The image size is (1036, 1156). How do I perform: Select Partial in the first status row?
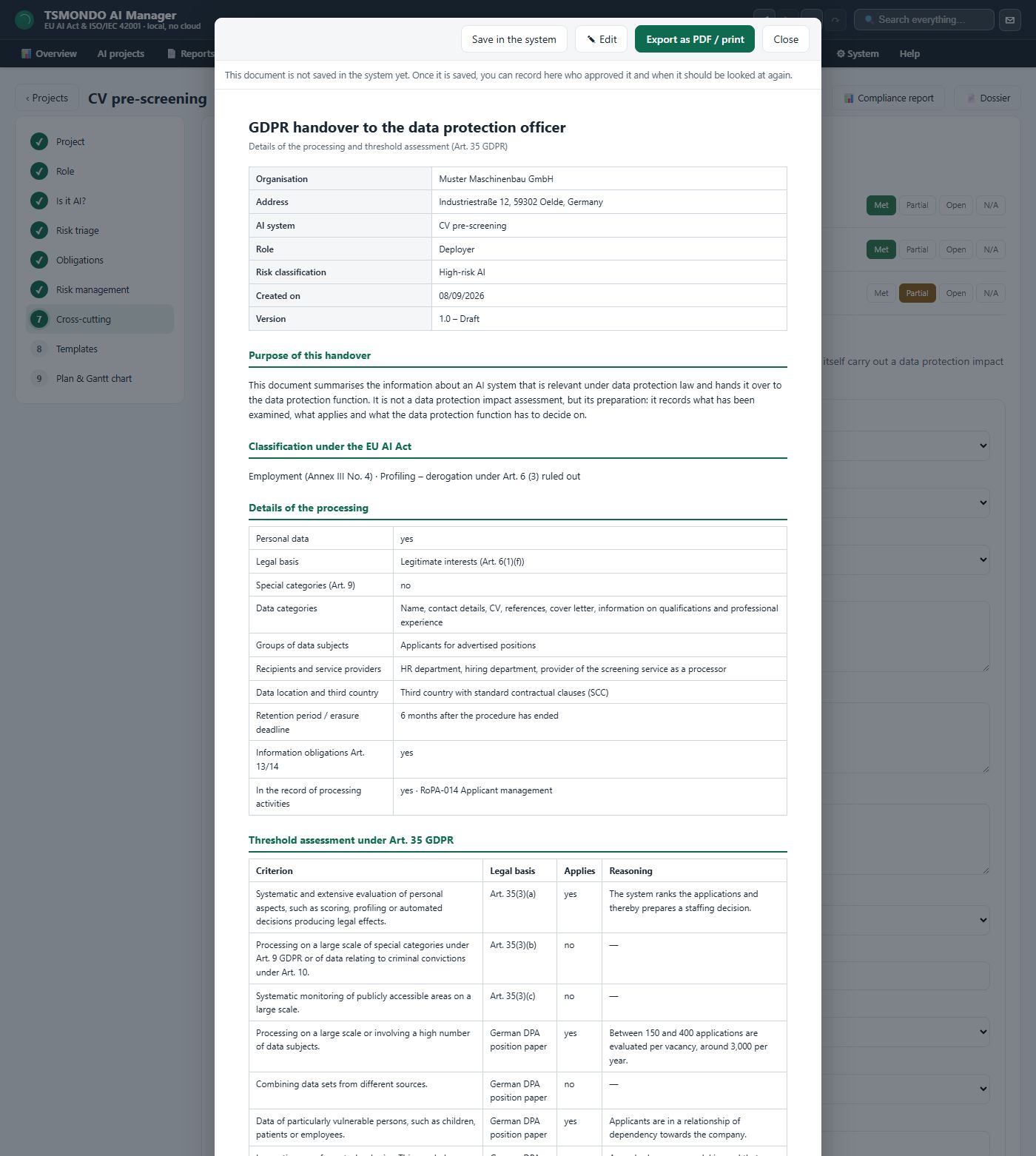917,205
